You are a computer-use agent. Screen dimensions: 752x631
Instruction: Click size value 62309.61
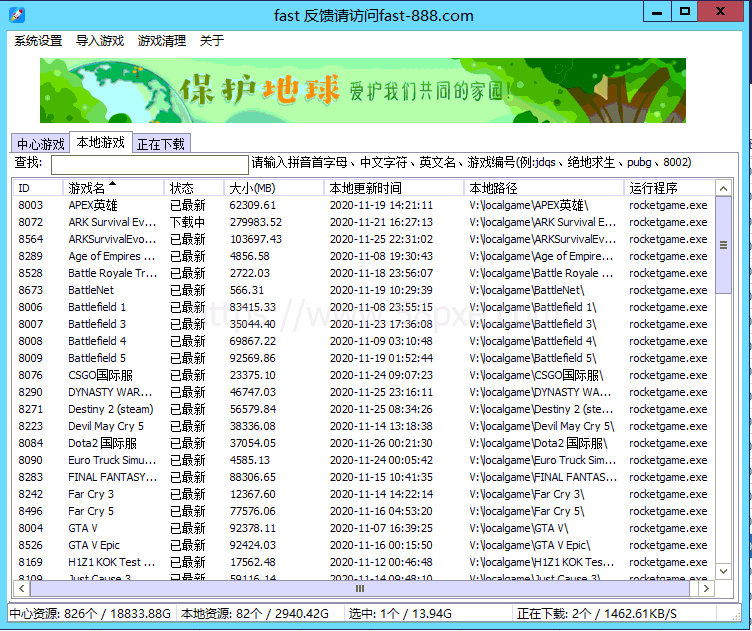tap(253, 205)
